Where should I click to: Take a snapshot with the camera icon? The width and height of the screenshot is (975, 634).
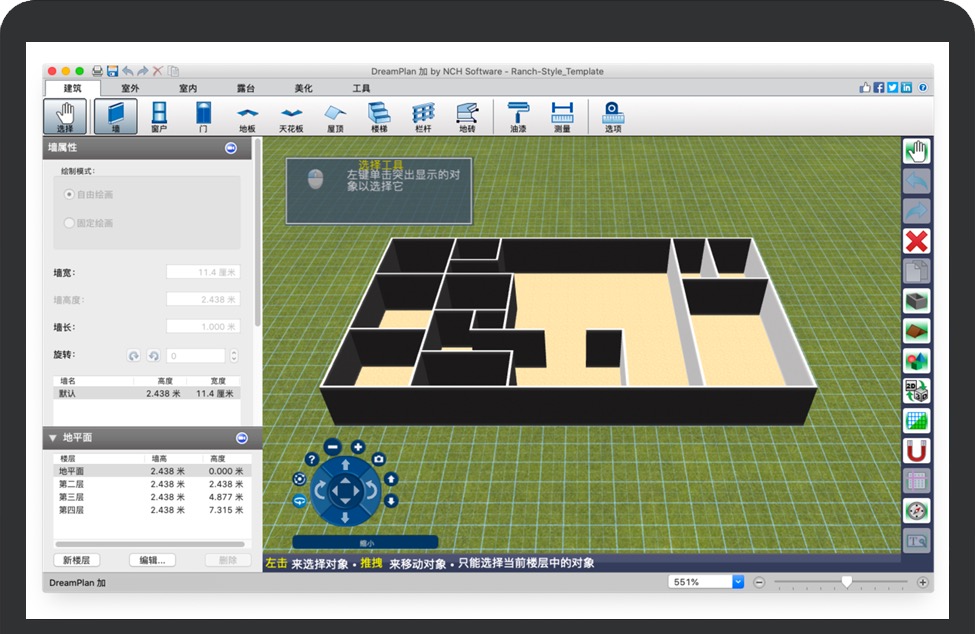click(x=379, y=458)
